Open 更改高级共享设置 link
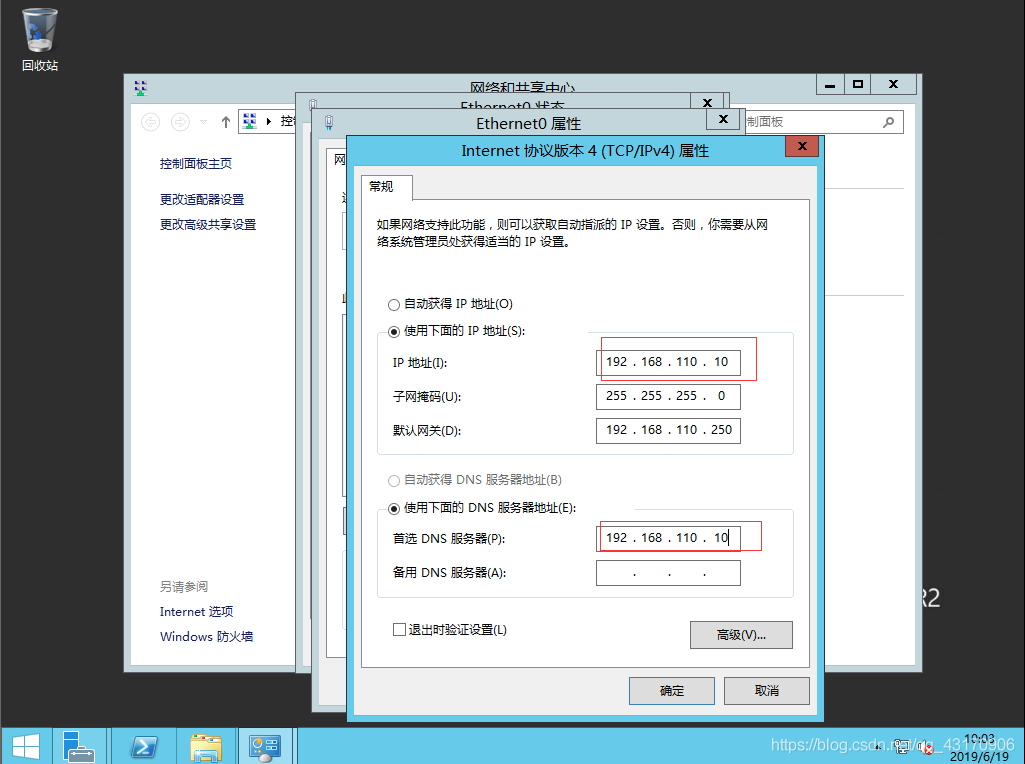Screen dimensions: 1025x764 (x=208, y=224)
